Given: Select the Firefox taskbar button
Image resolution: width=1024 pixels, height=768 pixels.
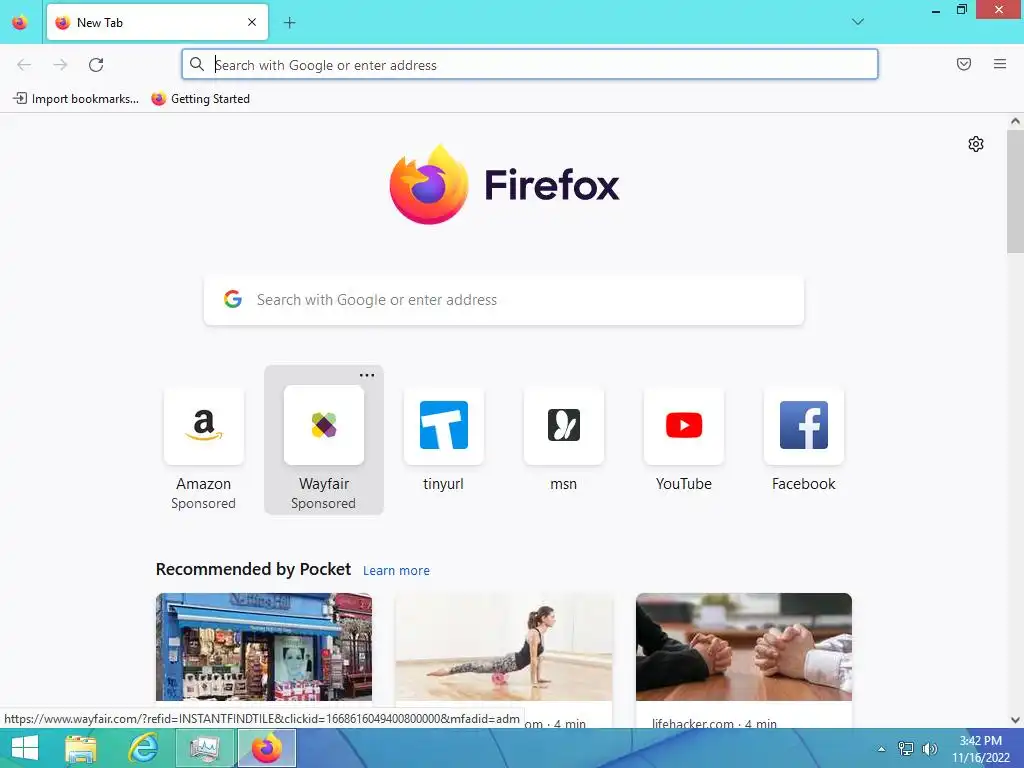Looking at the screenshot, I should tap(266, 748).
